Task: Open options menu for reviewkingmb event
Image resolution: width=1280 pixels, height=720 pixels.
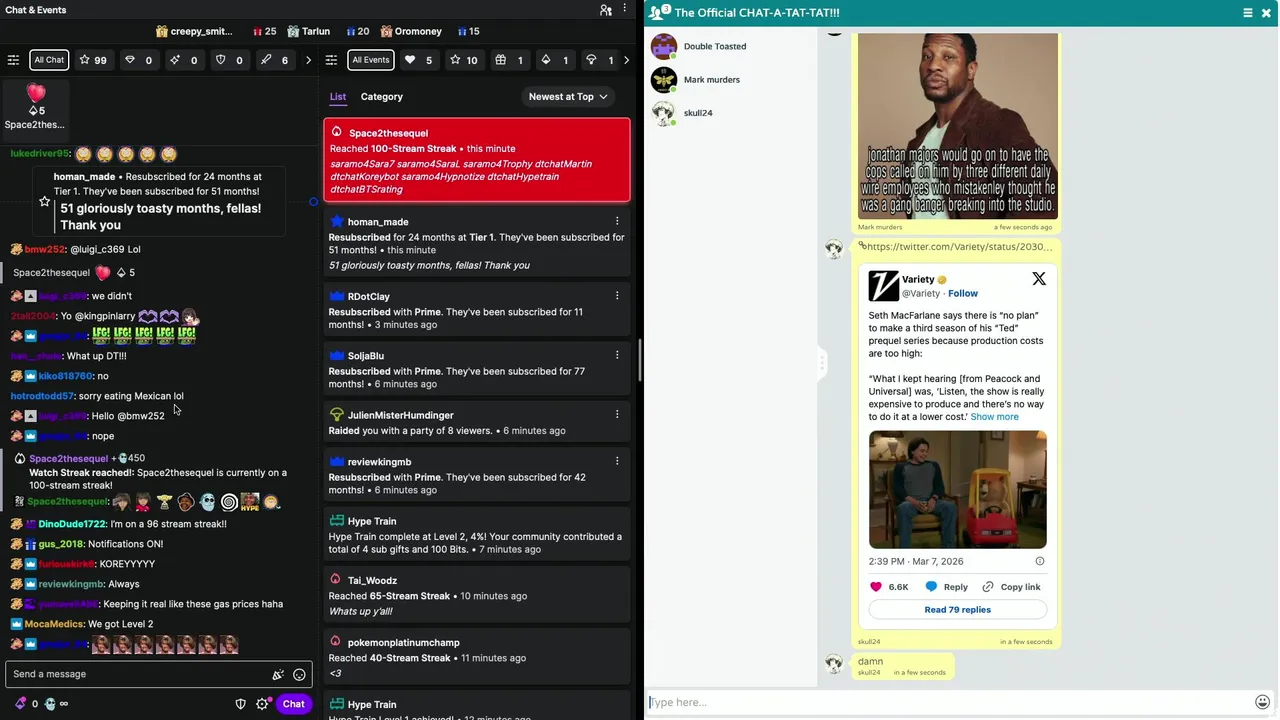Action: tap(617, 461)
